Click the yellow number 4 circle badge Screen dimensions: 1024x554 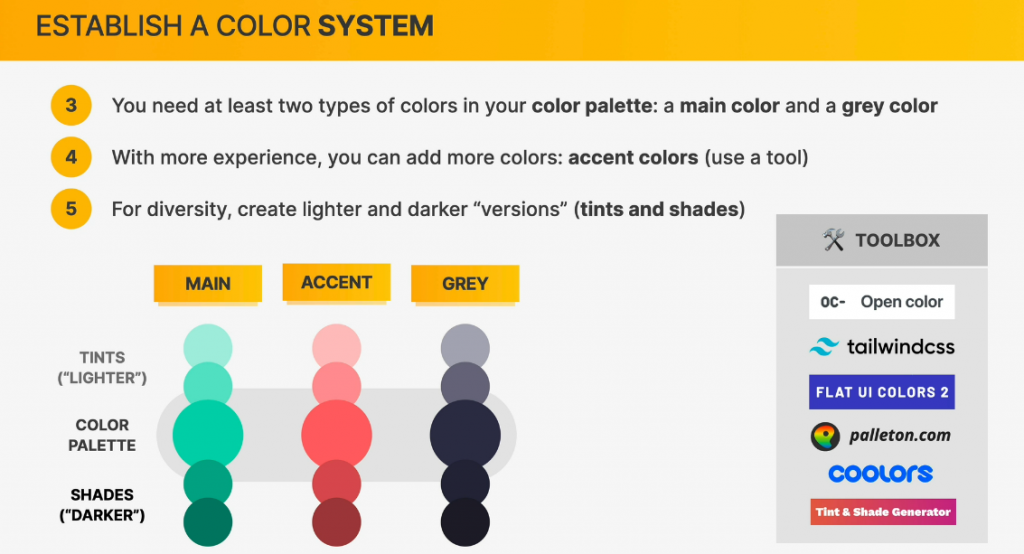(x=71, y=157)
